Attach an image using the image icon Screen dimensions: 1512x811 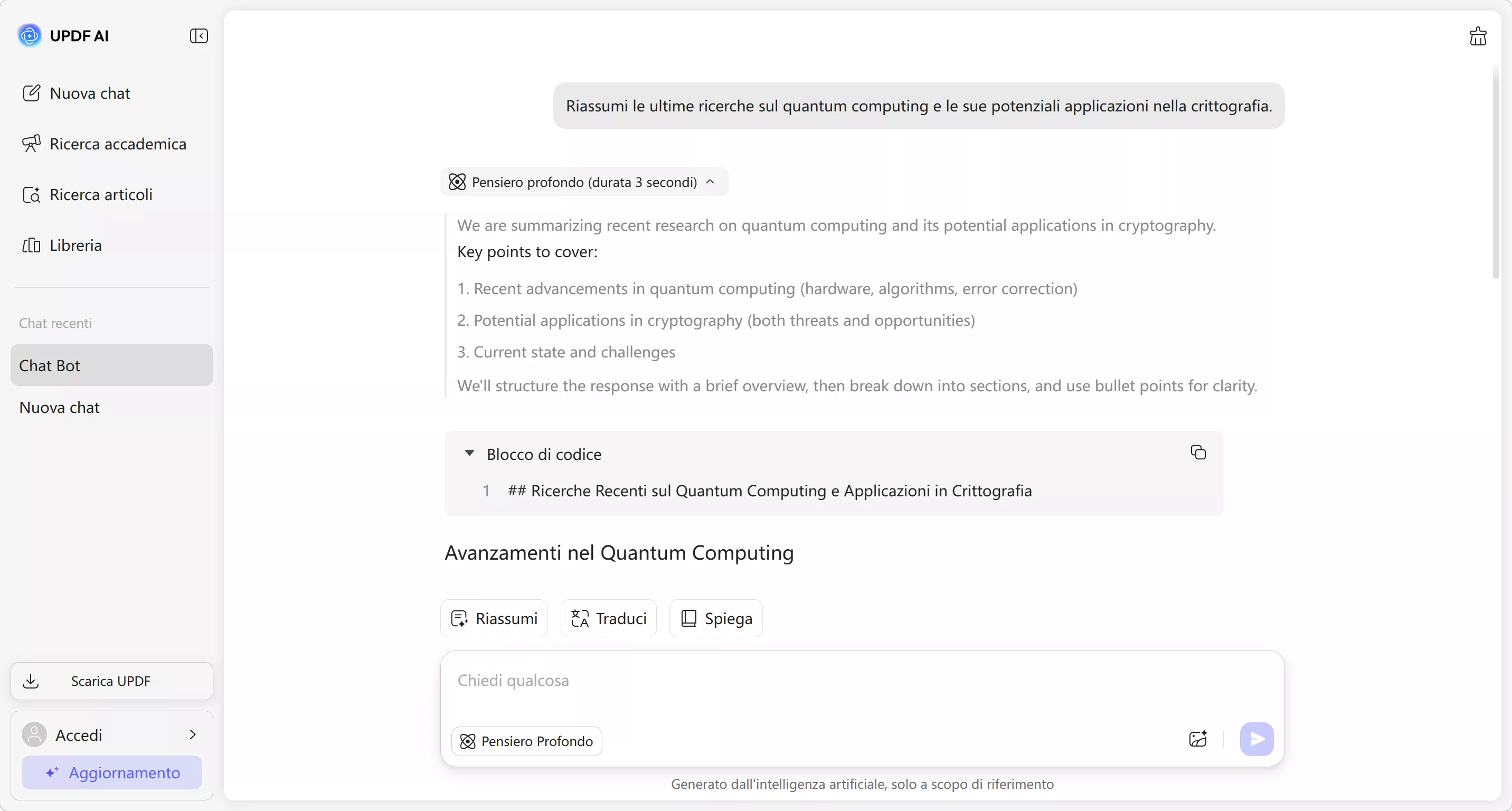(1197, 739)
